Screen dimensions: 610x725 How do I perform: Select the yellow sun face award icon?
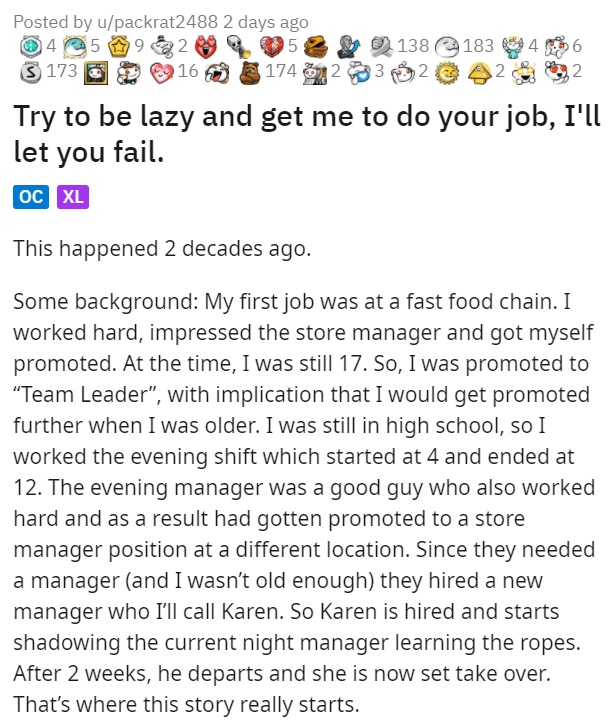click(447, 73)
